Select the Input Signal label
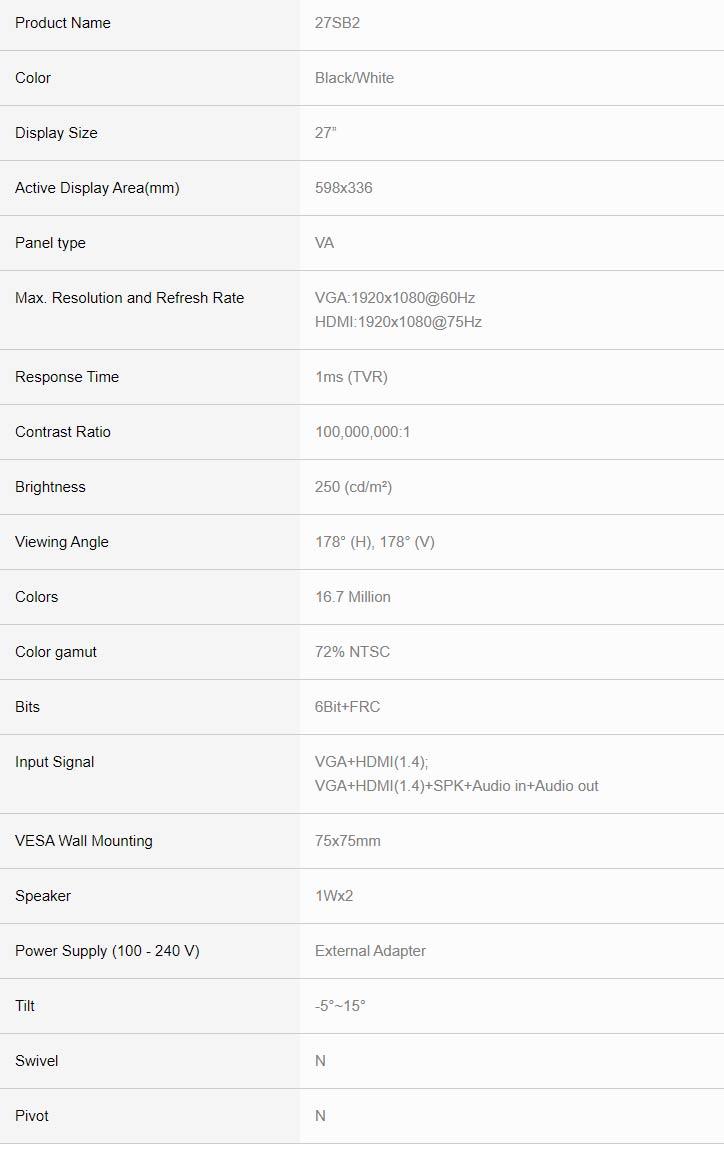The image size is (724, 1155). (55, 762)
